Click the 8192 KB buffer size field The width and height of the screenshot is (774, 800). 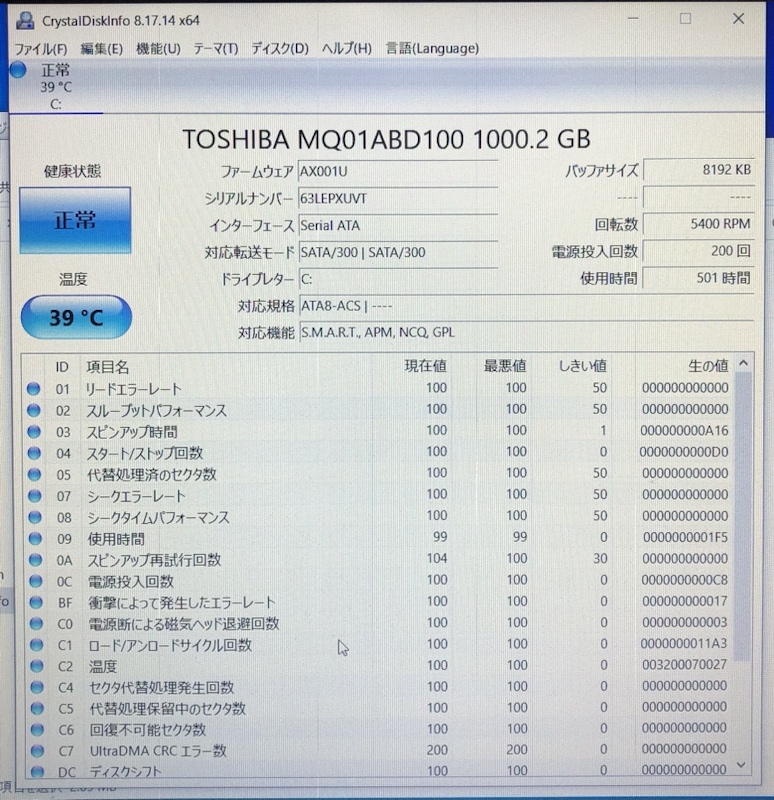tap(698, 170)
